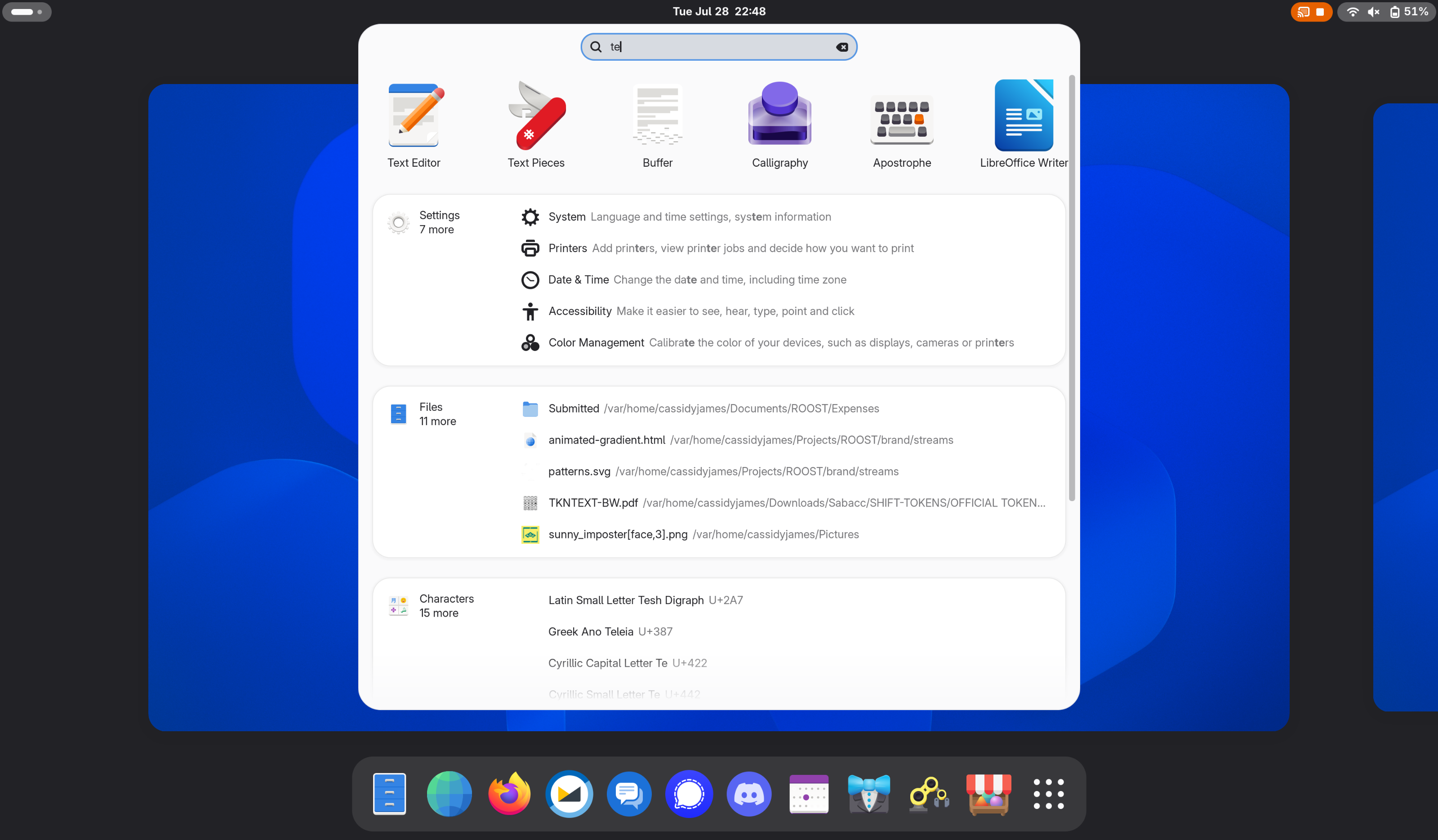
Task: Open the yellow keys app in the dock
Action: 928,794
